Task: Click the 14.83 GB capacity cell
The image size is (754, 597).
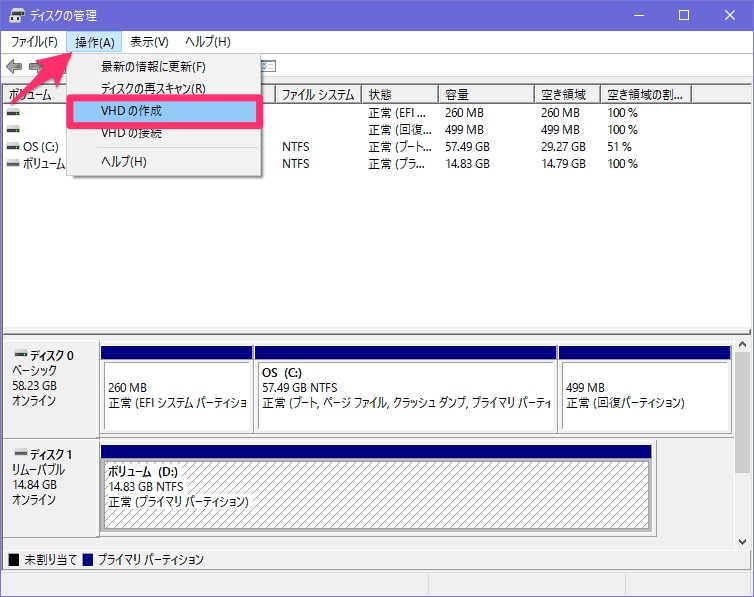Action: (467, 164)
